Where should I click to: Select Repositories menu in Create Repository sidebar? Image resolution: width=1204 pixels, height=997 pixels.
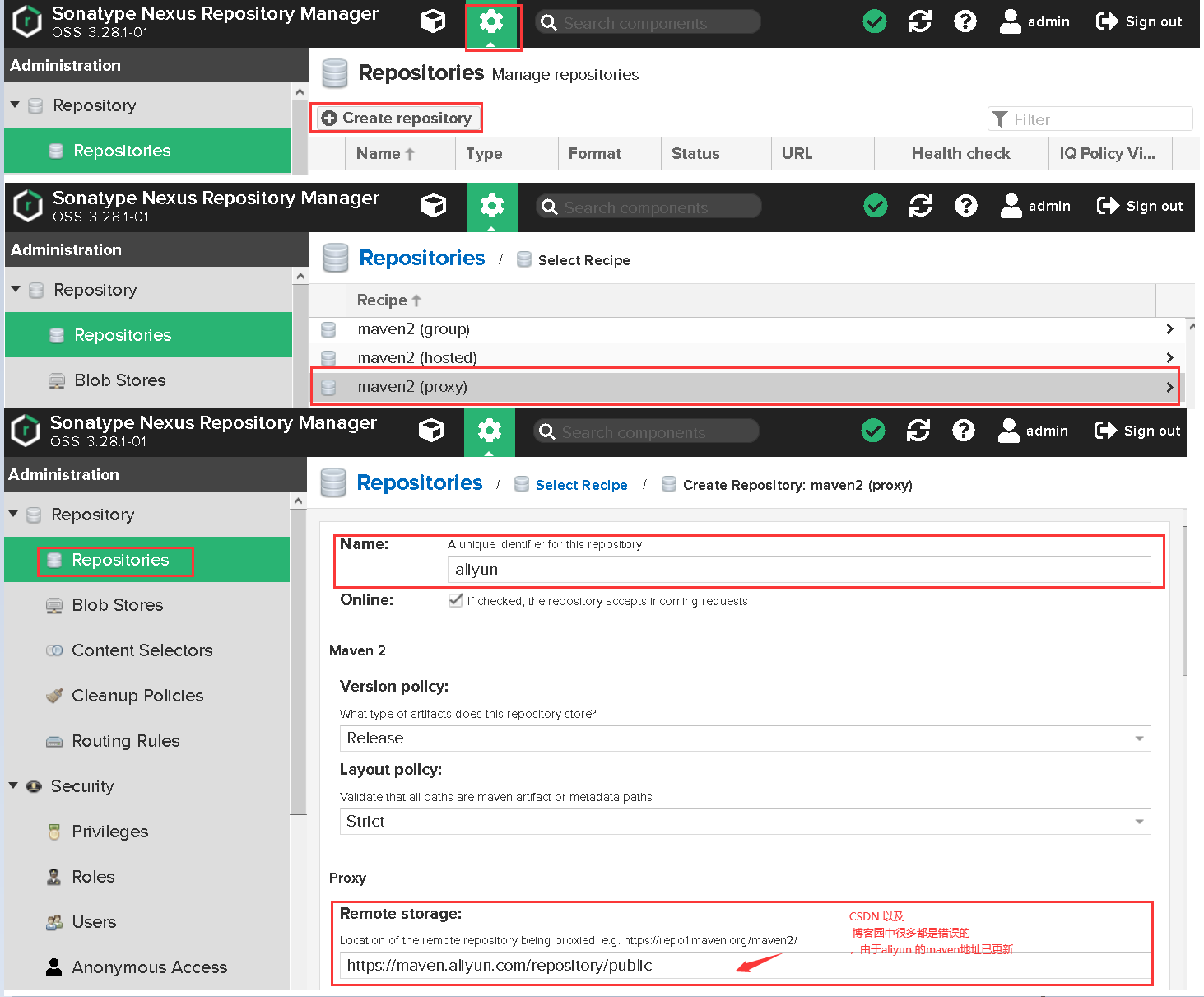146,560
